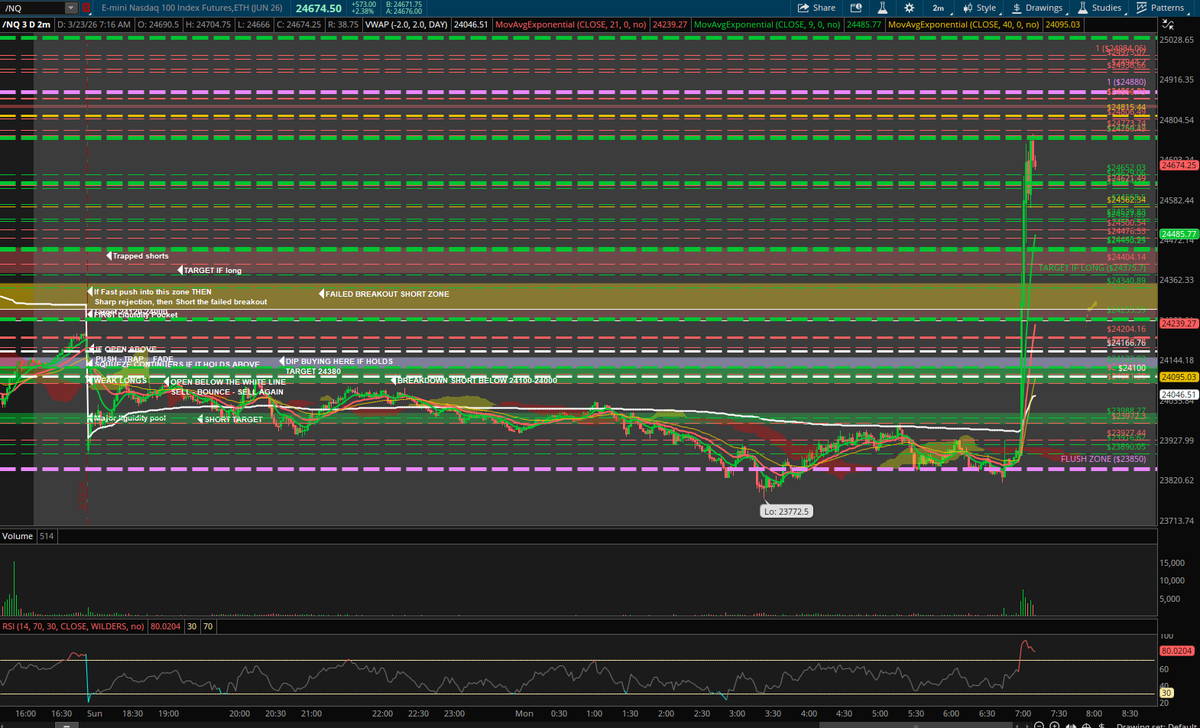Screen dimensions: 1200x728
Task: Open the 2m timeframe dropdown
Action: point(939,7)
